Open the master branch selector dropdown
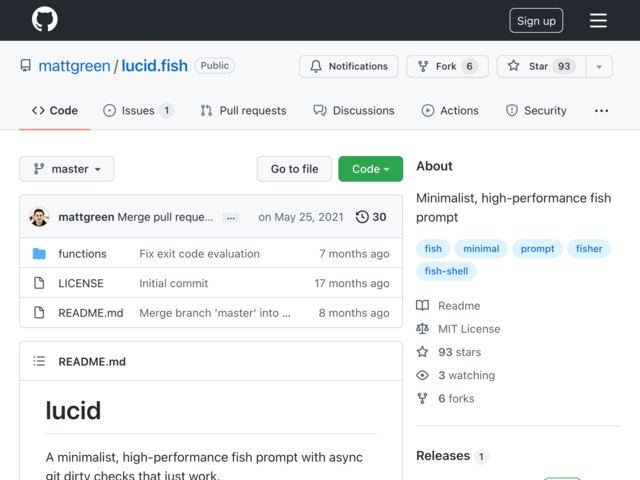The image size is (640, 480). click(67, 169)
